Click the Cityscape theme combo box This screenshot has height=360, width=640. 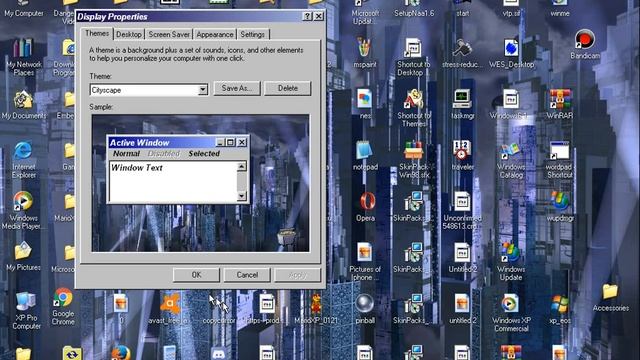coord(149,90)
